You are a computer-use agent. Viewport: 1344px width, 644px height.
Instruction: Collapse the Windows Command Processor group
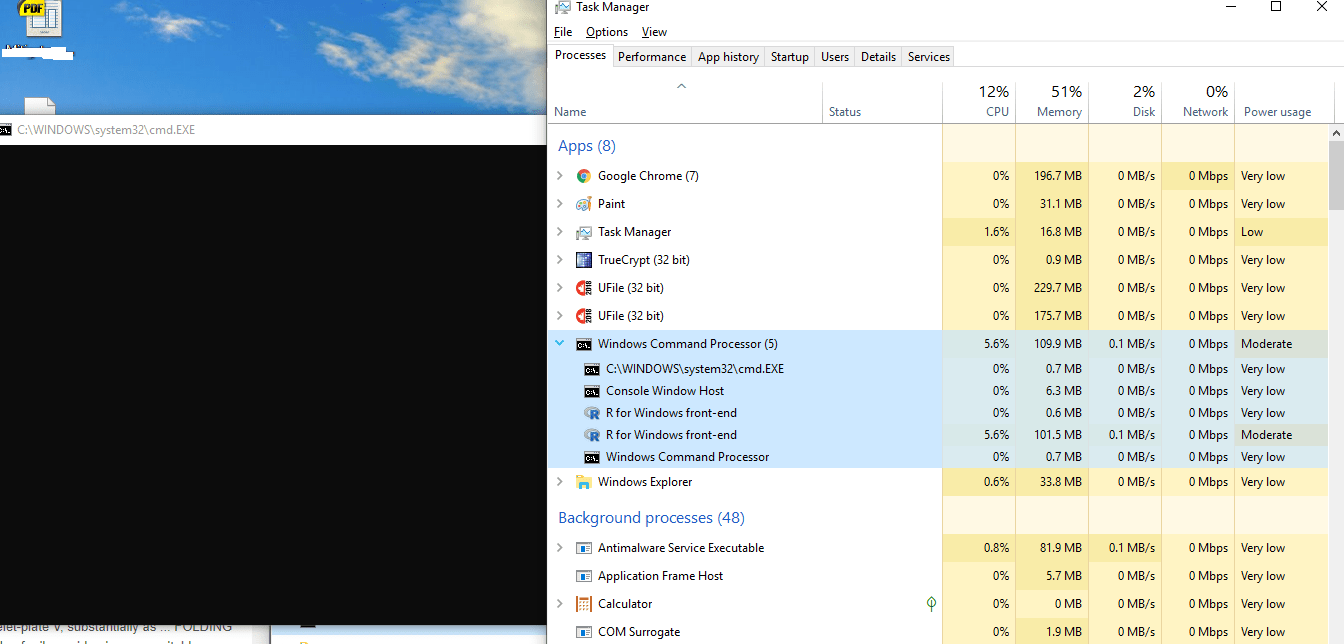click(x=560, y=343)
